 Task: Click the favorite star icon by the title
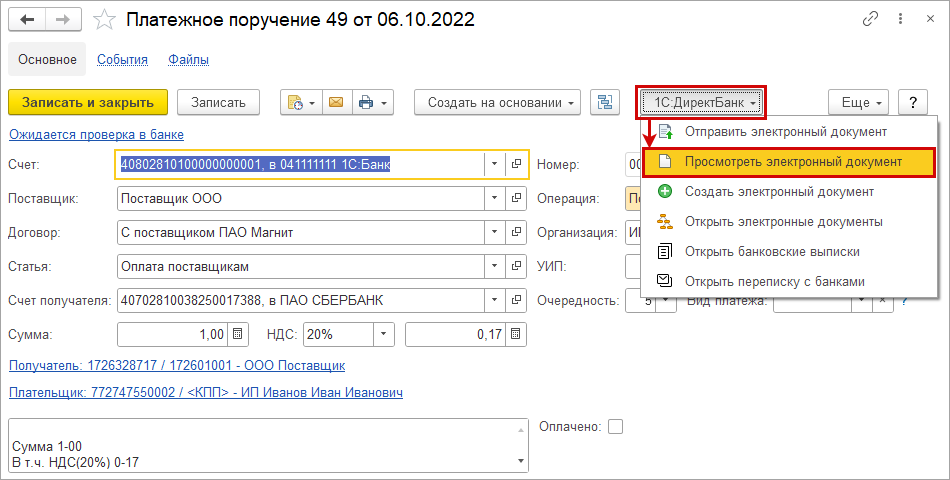click(105, 19)
